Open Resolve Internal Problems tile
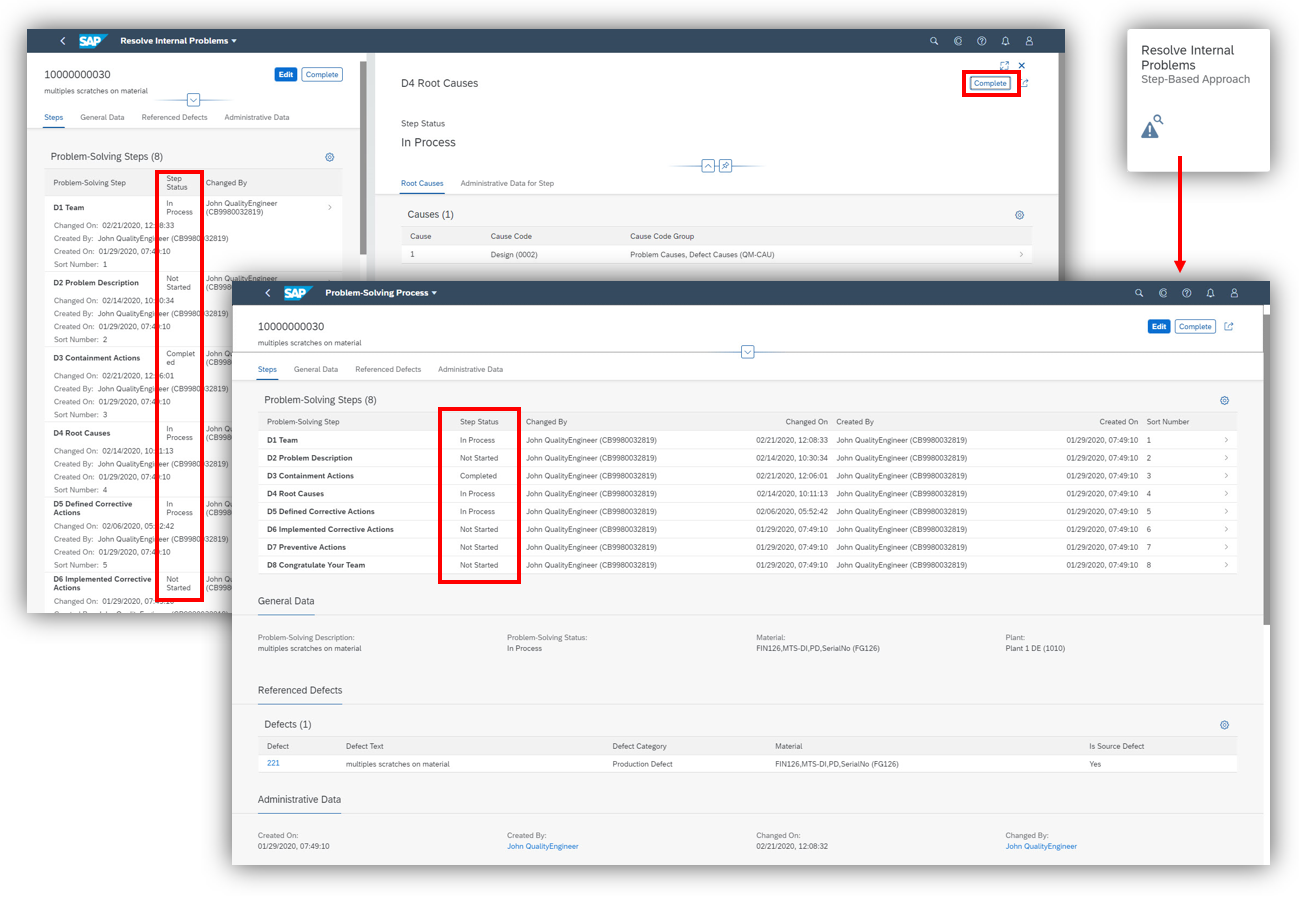This screenshot has height=898, width=1299. (x=1198, y=100)
